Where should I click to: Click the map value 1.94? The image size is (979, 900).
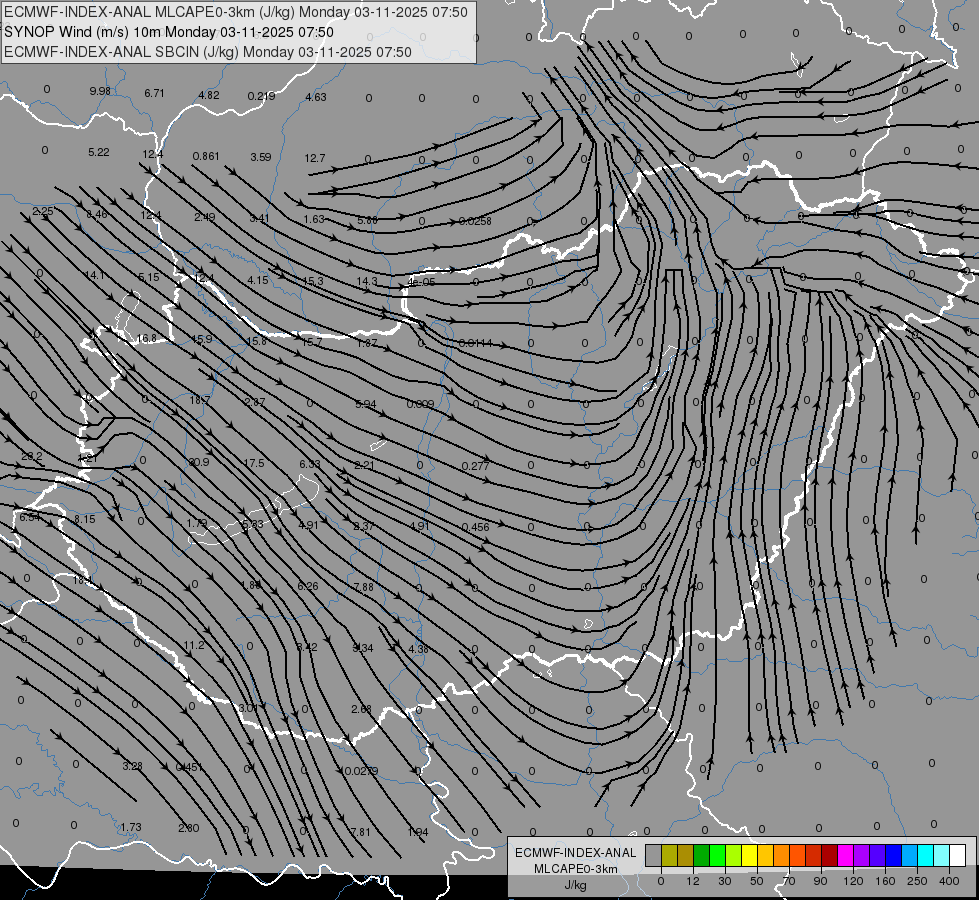418,832
